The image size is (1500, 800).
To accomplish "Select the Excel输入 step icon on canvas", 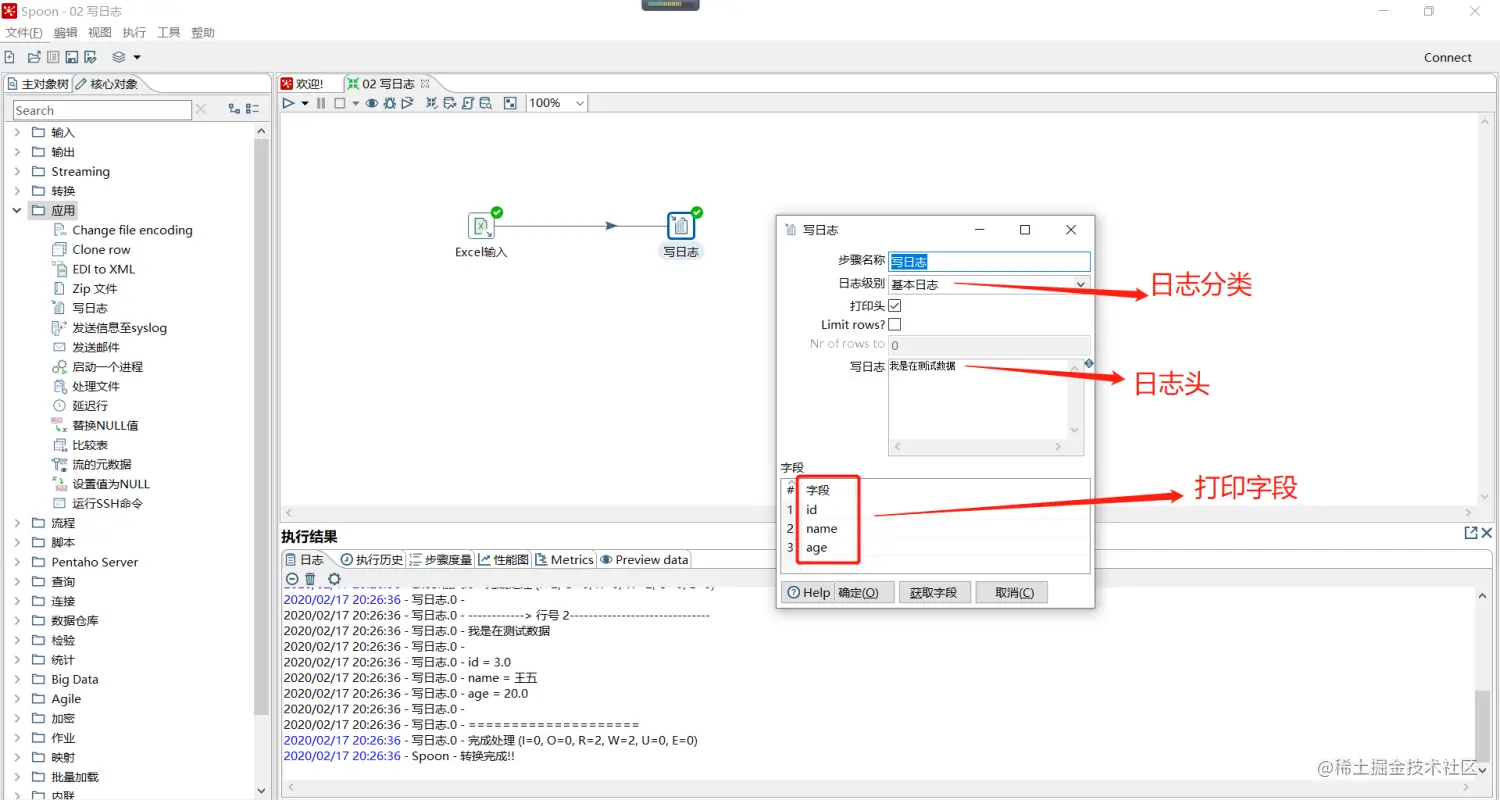I will point(481,226).
